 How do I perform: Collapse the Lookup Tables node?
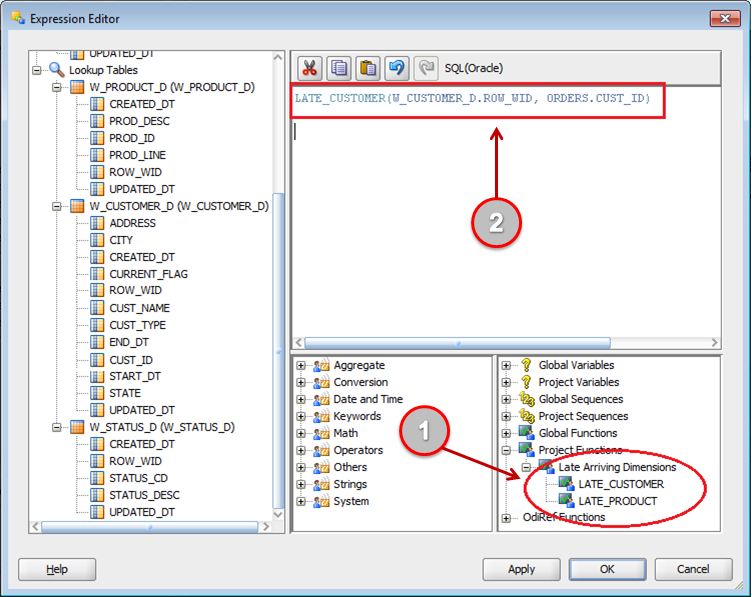click(37, 70)
